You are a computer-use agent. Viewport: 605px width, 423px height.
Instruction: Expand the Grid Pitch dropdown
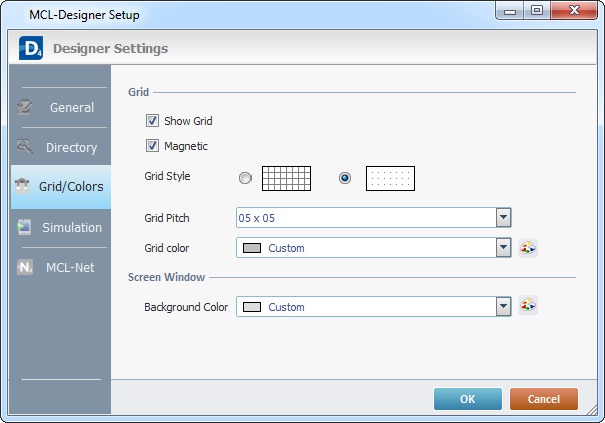click(503, 217)
